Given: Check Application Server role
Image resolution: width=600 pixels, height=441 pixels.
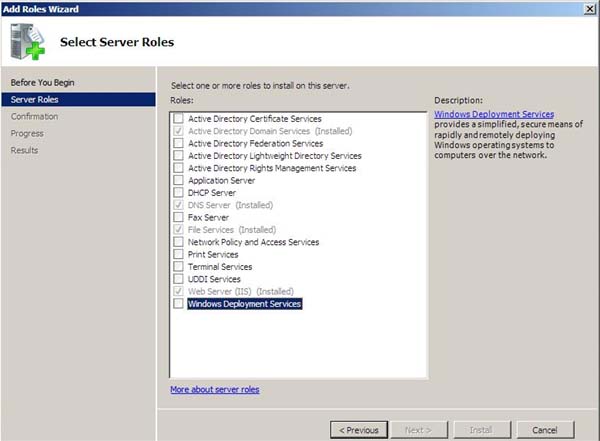Looking at the screenshot, I should (178, 180).
